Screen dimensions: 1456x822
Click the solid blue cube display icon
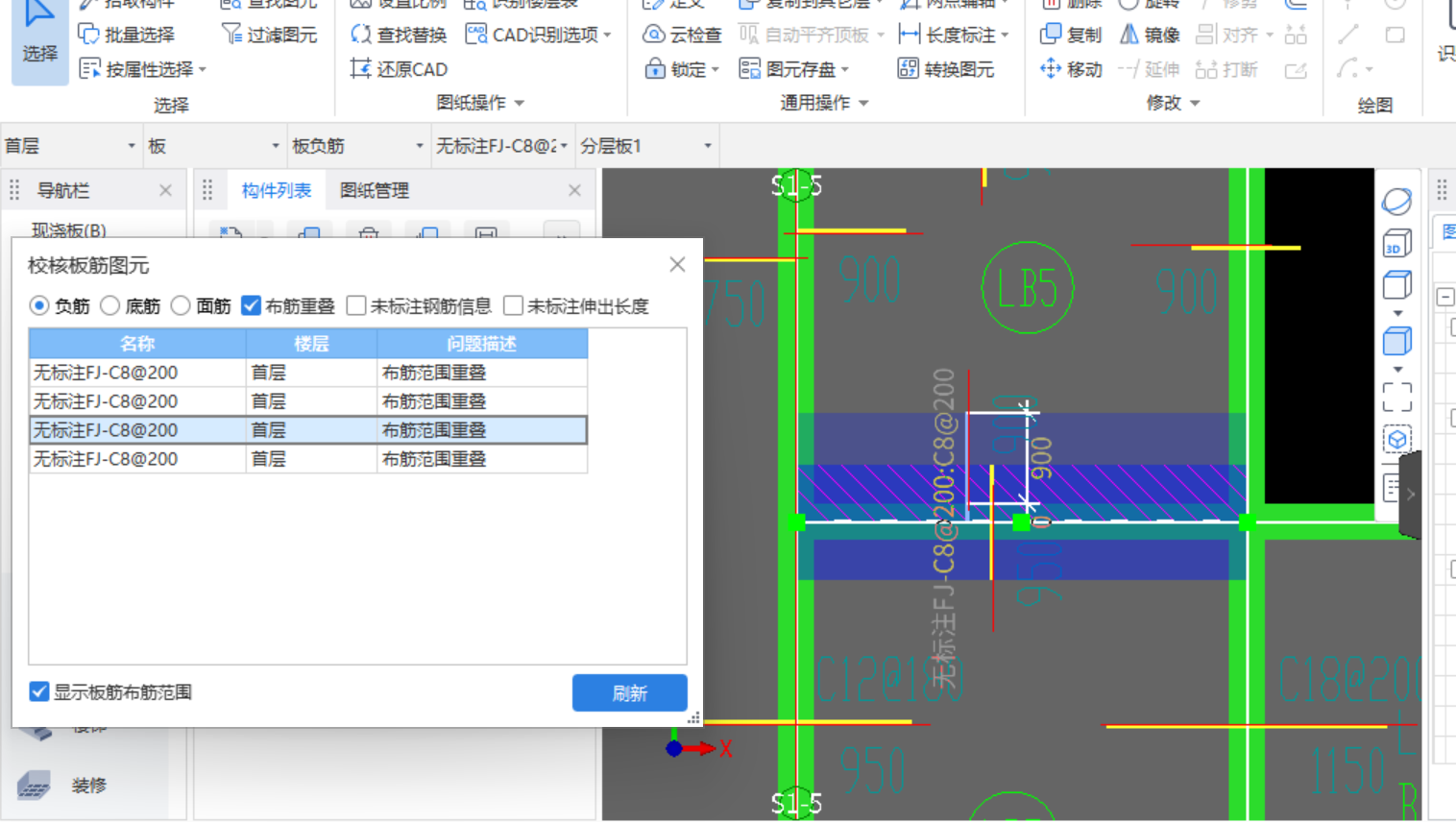click(x=1396, y=342)
